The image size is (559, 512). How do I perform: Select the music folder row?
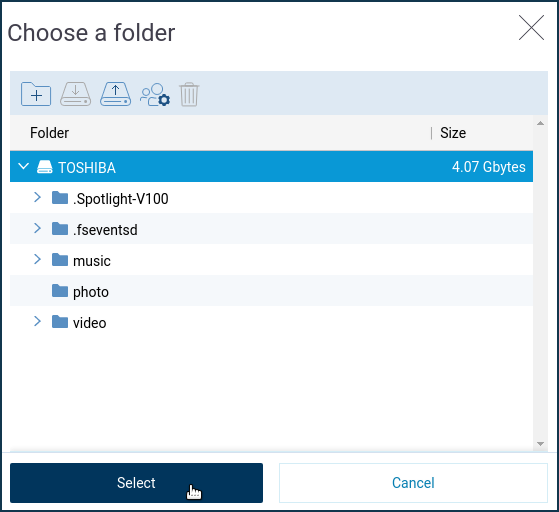pos(271,260)
